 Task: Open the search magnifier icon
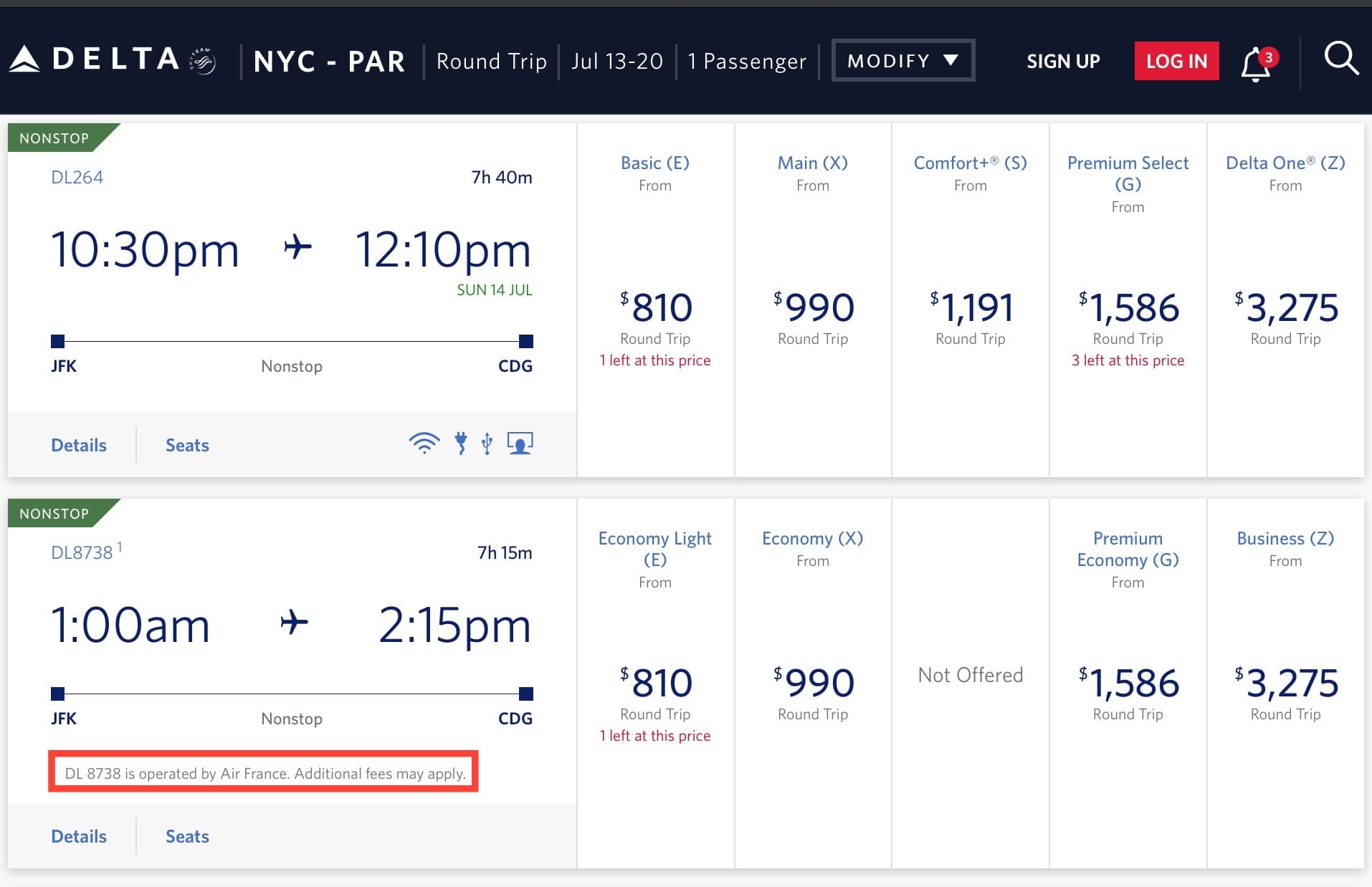click(1340, 59)
